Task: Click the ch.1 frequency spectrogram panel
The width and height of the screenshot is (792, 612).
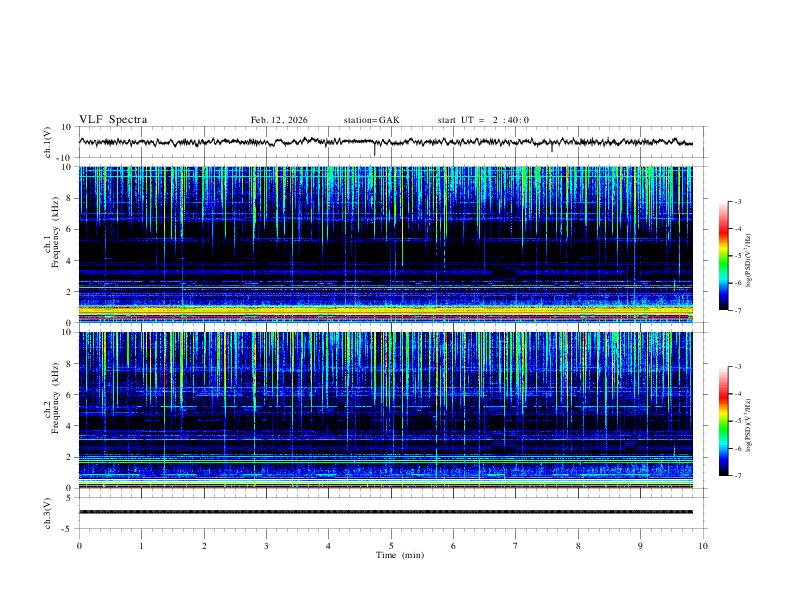Action: pyautogui.click(x=386, y=244)
